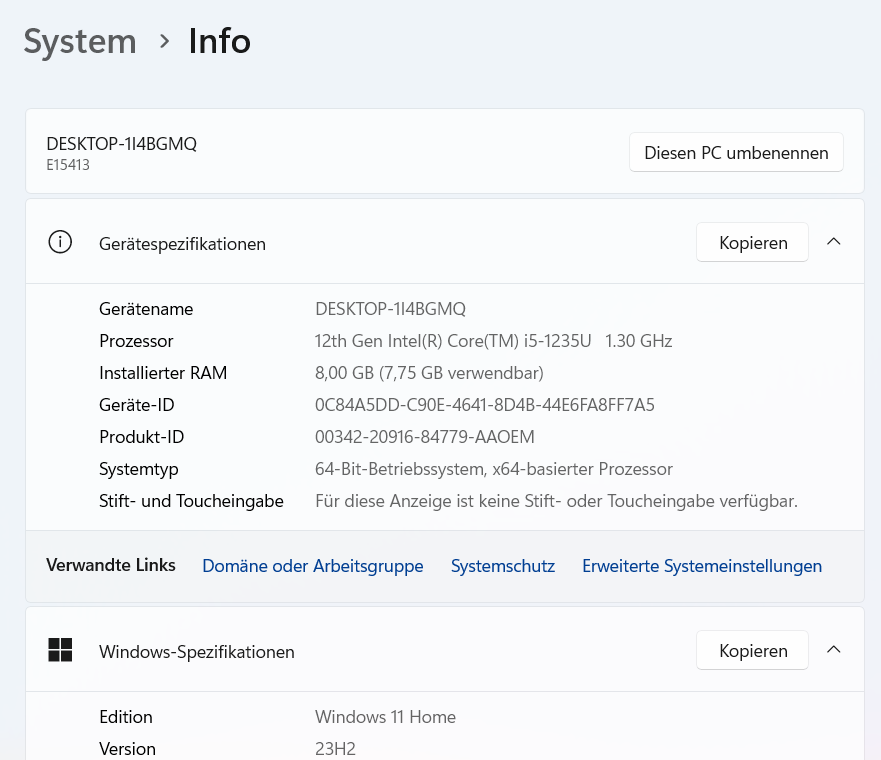Screen dimensions: 881x760
Task: Click the Geräte-ID label
Action: point(137,405)
